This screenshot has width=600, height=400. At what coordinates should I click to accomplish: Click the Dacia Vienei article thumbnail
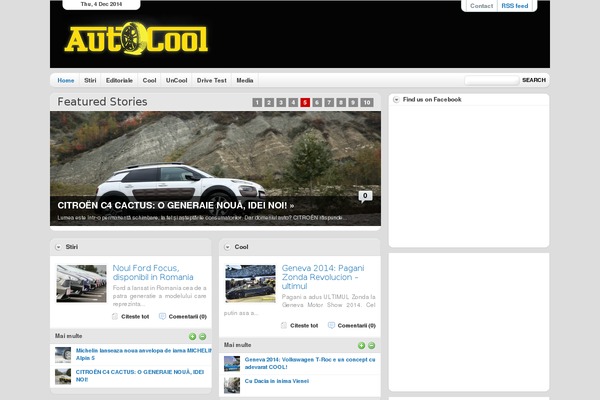tap(232, 385)
